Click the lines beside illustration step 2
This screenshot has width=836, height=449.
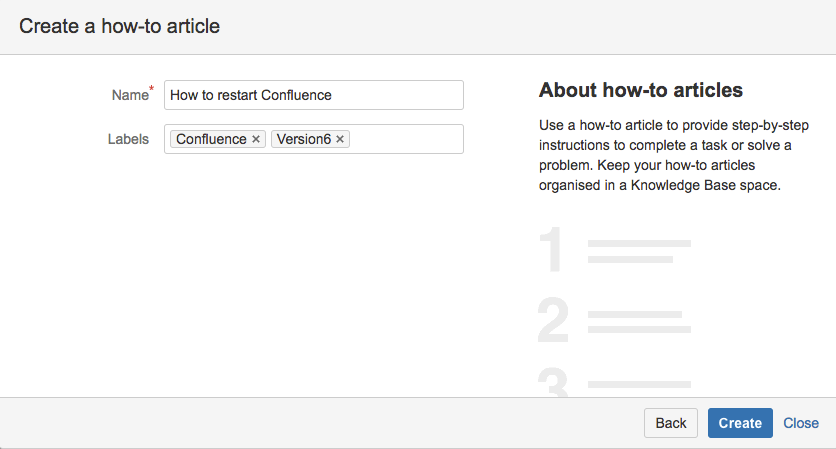pos(638,321)
